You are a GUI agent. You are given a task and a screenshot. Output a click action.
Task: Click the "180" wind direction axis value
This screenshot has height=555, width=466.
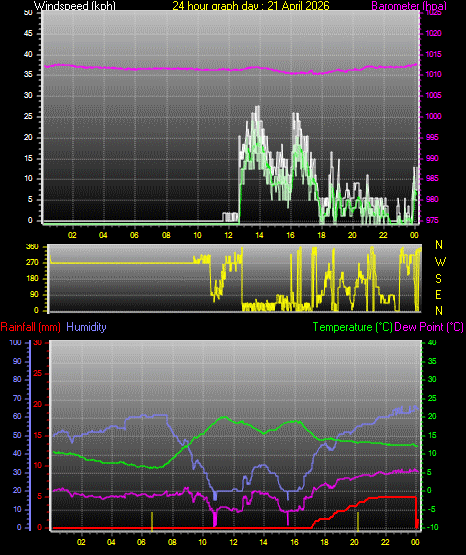pyautogui.click(x=33, y=279)
